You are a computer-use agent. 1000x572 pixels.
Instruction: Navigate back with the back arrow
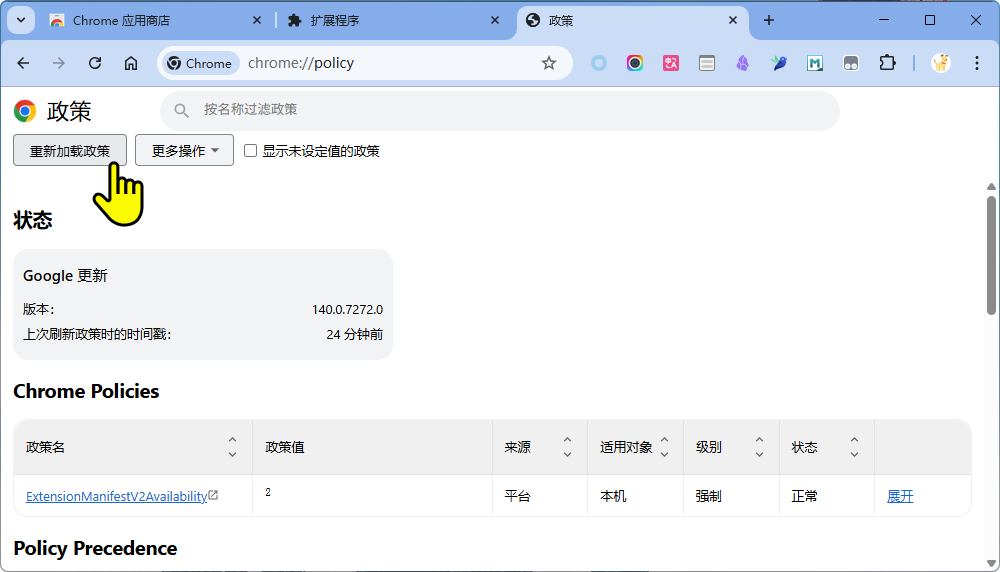(23, 63)
